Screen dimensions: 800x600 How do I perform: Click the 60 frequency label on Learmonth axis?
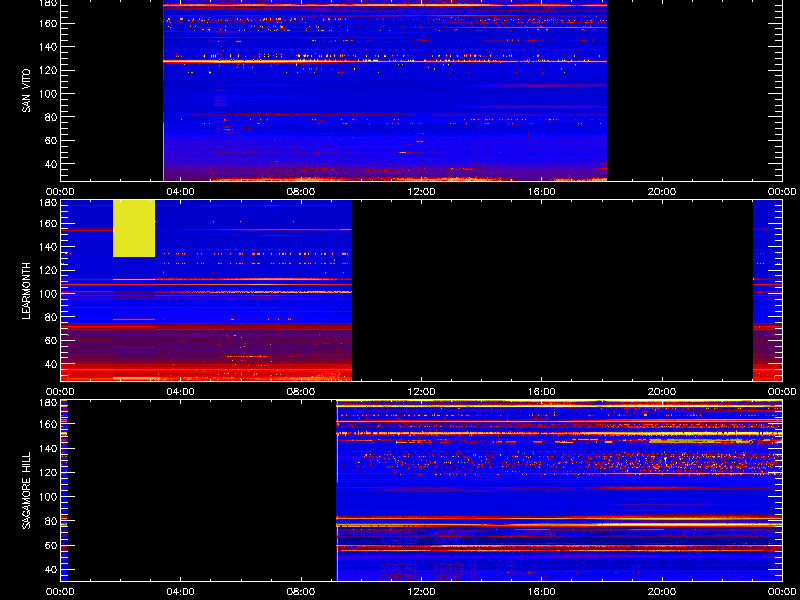[51, 340]
